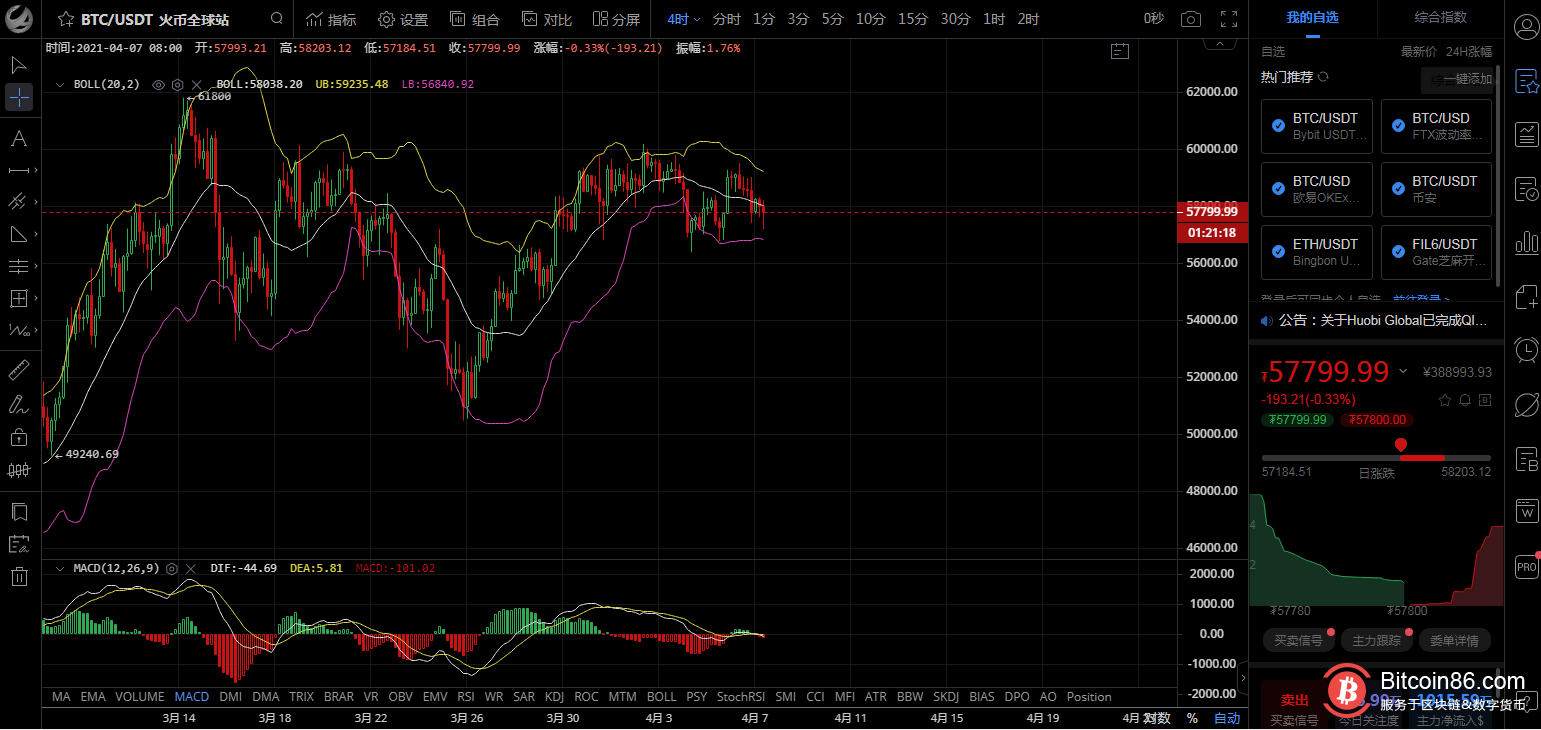Select the text annotation tool
This screenshot has height=730, width=1541.
[18, 138]
